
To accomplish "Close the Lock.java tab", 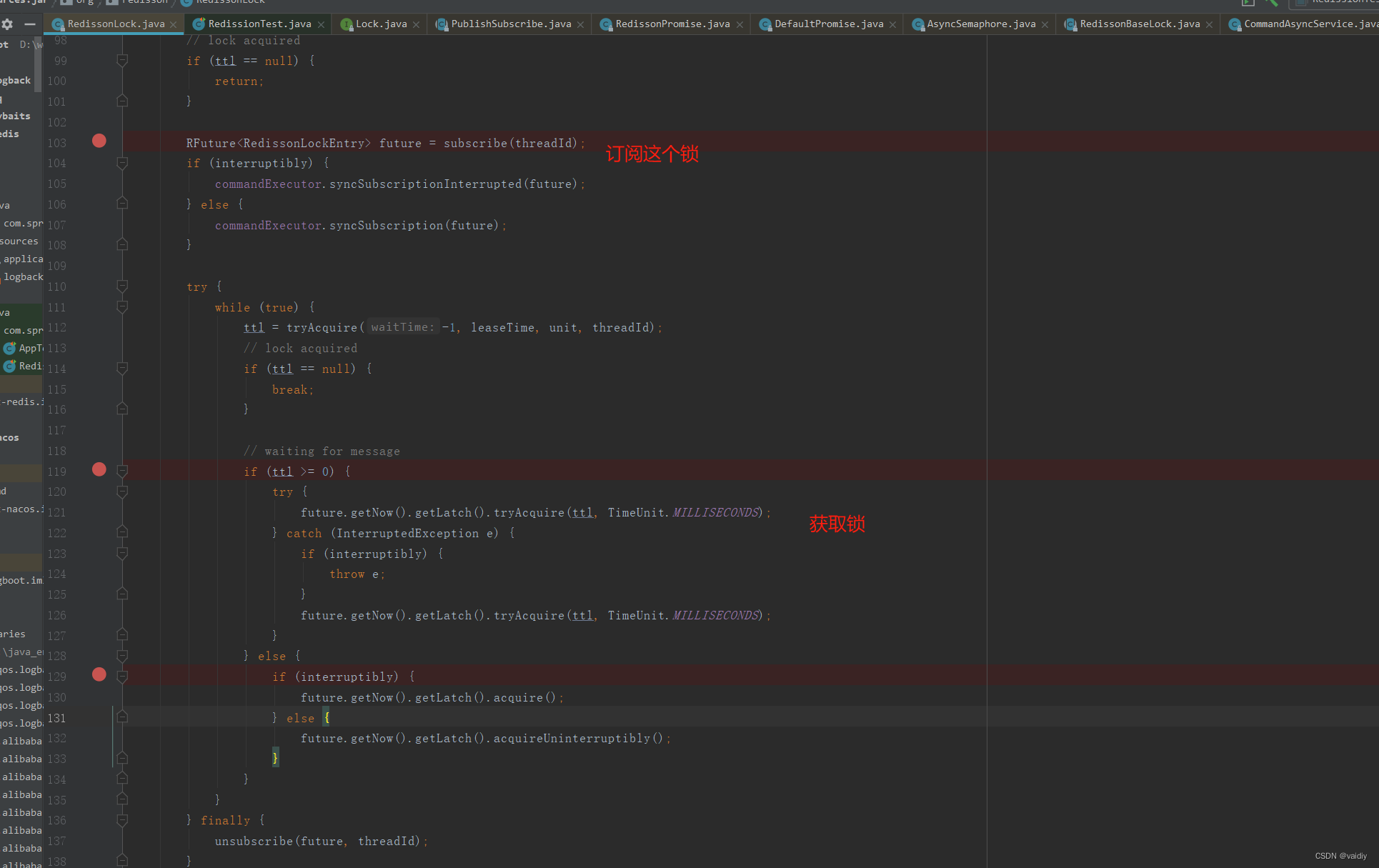I will click(x=417, y=25).
